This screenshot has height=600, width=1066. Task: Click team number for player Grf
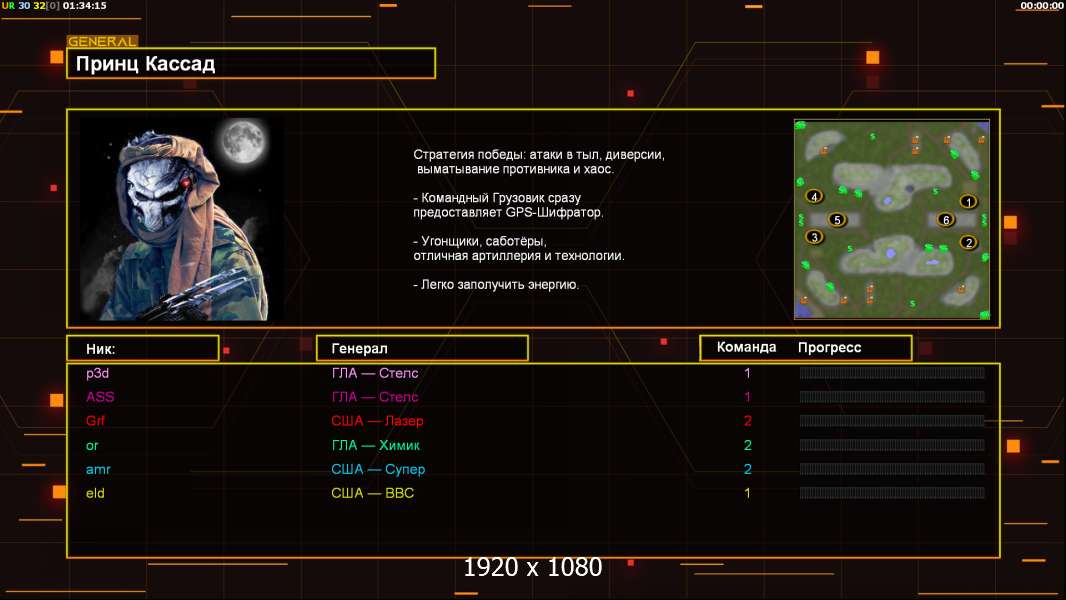click(747, 421)
